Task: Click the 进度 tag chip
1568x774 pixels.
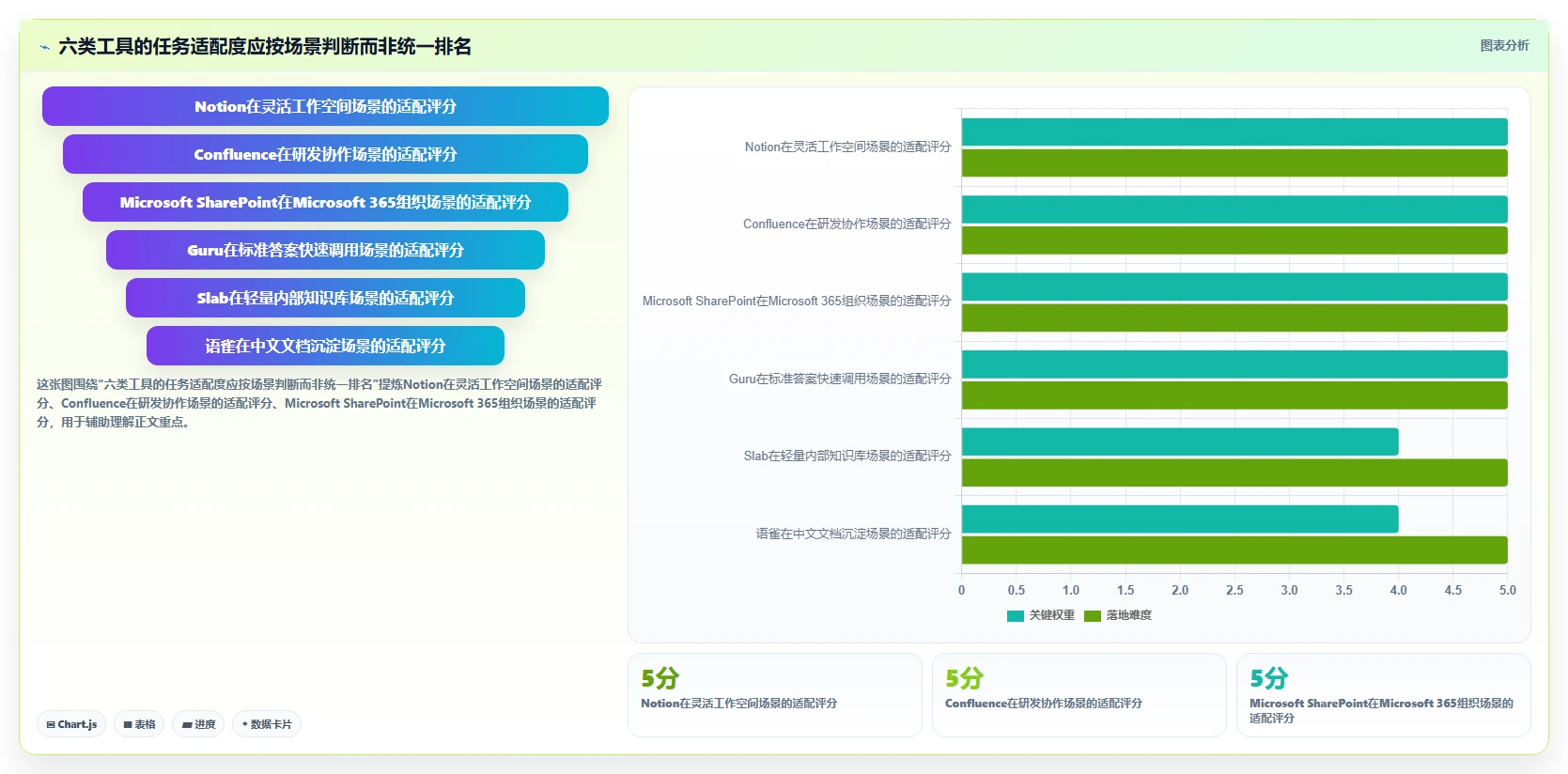Action: click(x=198, y=724)
